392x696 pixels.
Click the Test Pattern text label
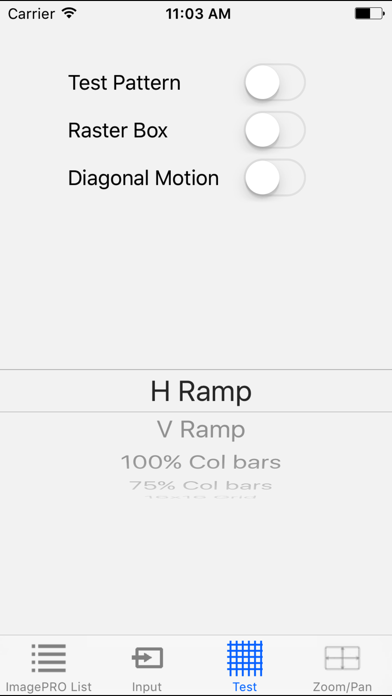124,83
